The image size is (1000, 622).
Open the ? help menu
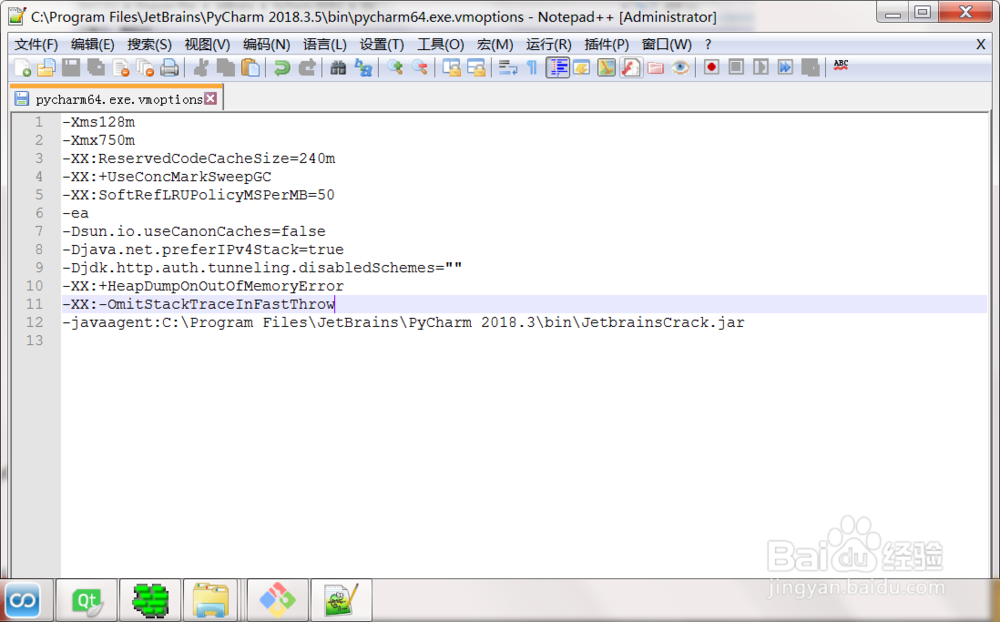pyautogui.click(x=708, y=44)
